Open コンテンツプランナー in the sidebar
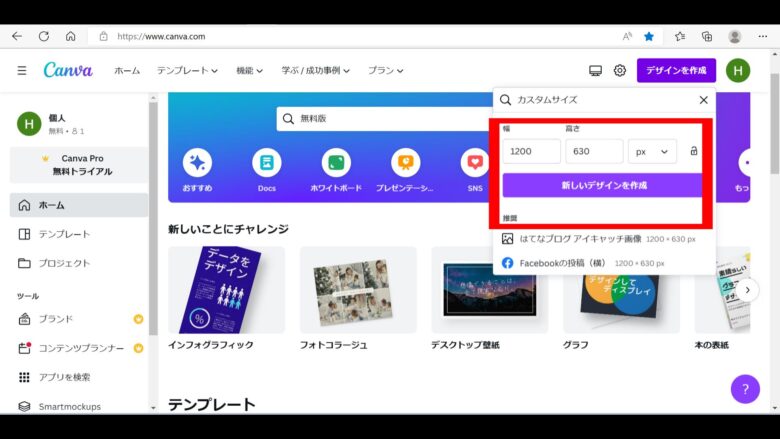Viewport: 780px width, 439px height. (79, 348)
